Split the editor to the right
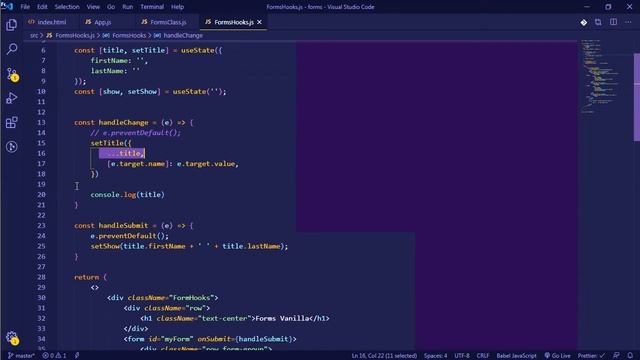The width and height of the screenshot is (640, 360). click(x=613, y=22)
